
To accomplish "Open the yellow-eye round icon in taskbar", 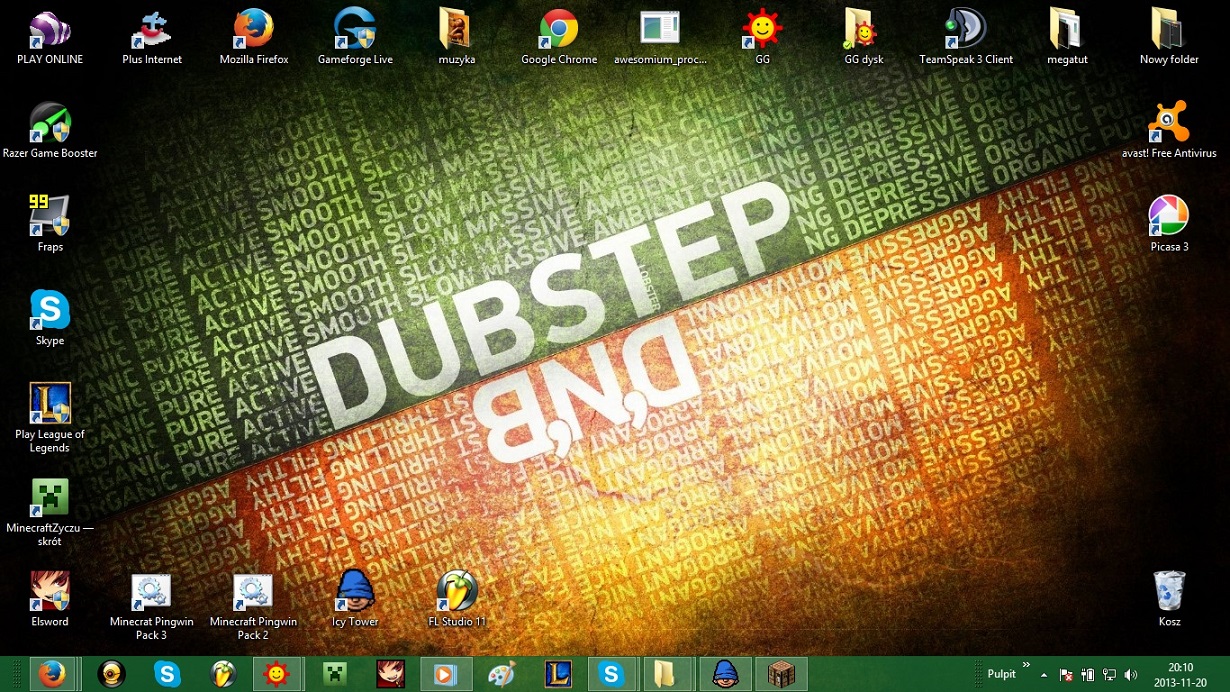I will coord(112,675).
